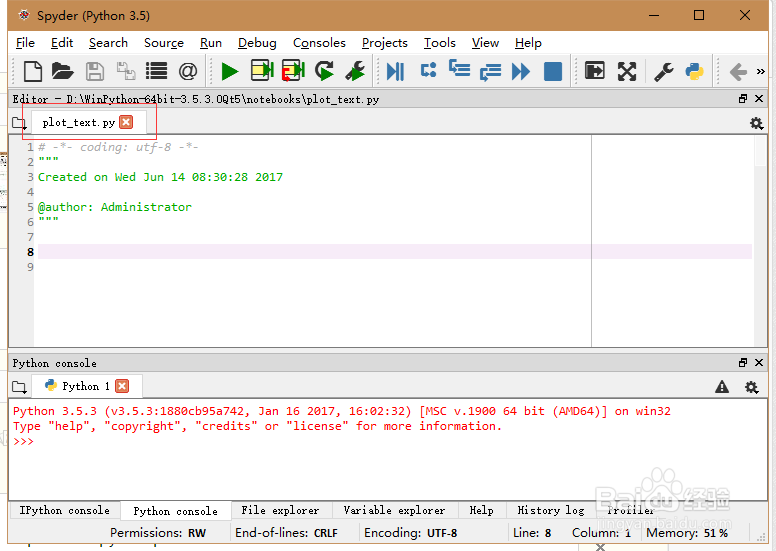The height and width of the screenshot is (551, 776).
Task: Open file switcher list icon
Action: (x=156, y=71)
